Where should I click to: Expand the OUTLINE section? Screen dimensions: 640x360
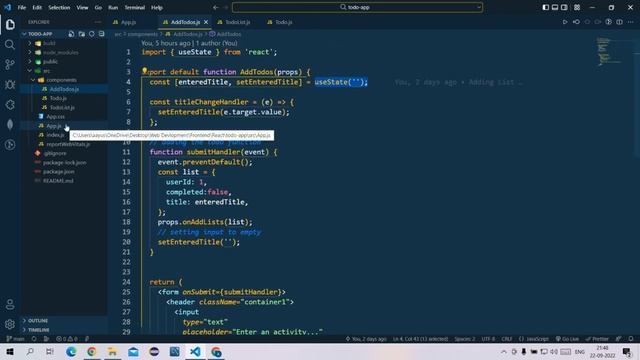pos(38,321)
